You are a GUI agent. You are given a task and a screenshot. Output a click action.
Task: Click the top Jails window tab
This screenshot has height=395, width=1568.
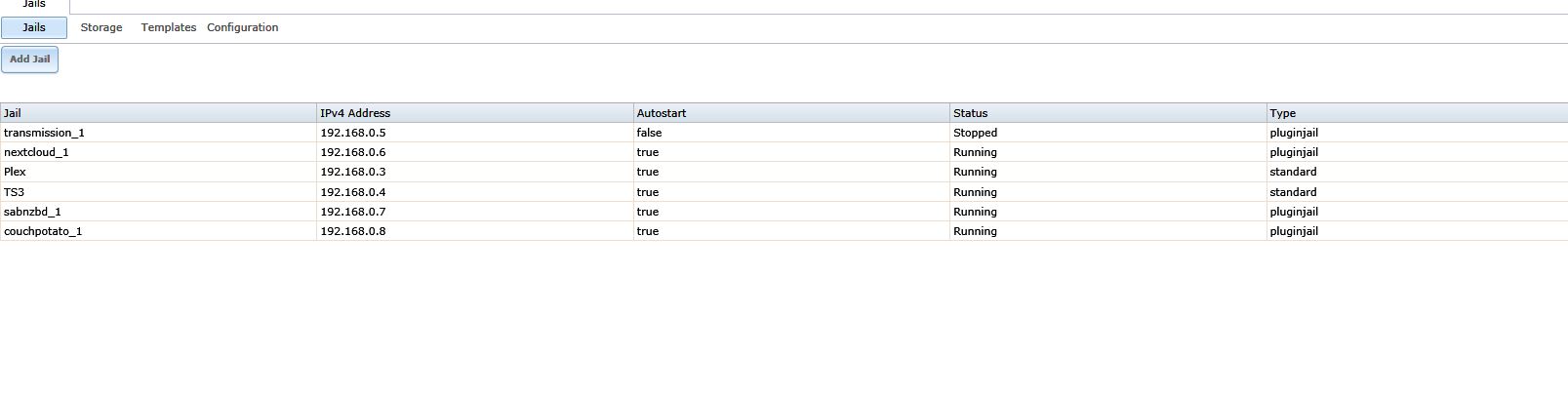coord(34,5)
